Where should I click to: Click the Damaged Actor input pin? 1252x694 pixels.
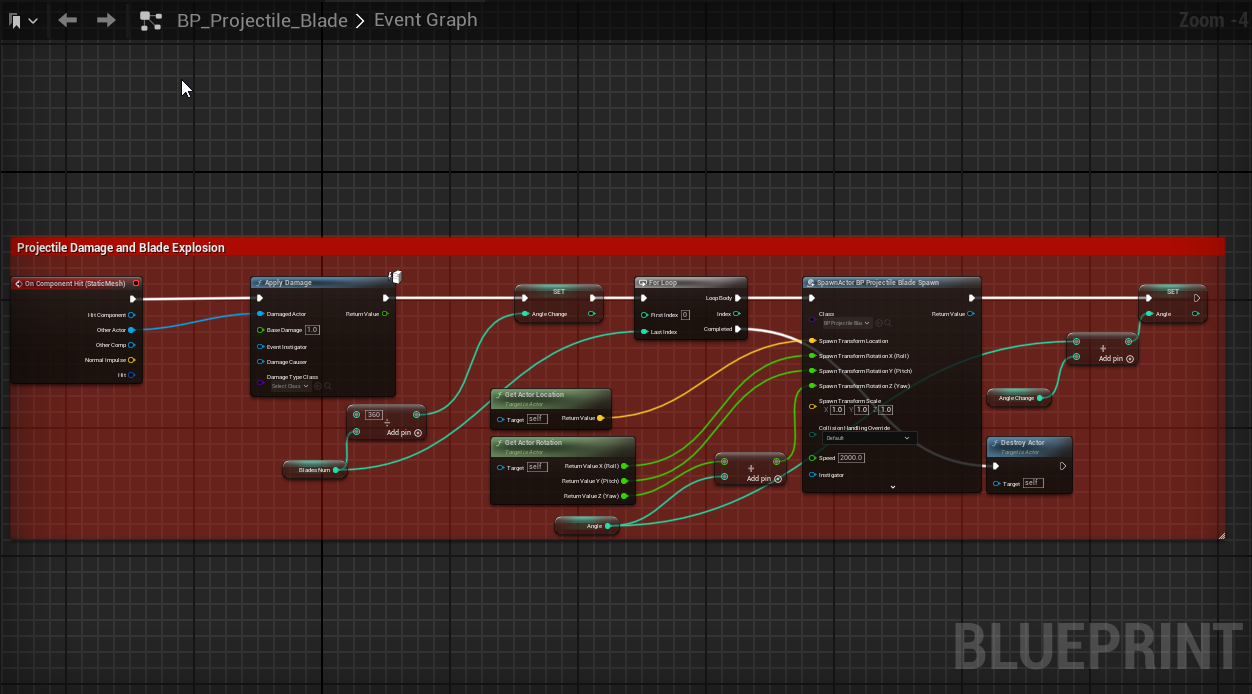[x=260, y=314]
